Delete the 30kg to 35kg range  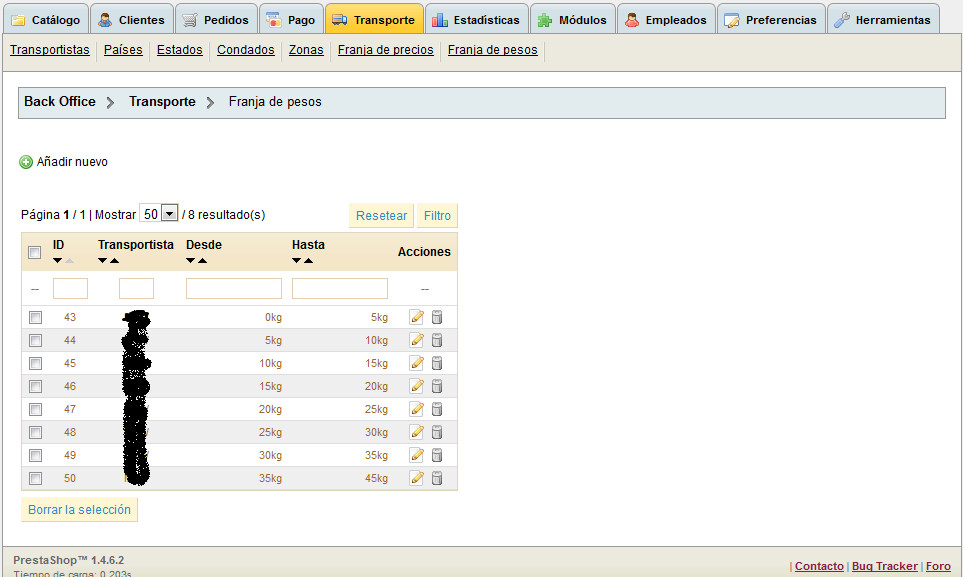pos(437,455)
